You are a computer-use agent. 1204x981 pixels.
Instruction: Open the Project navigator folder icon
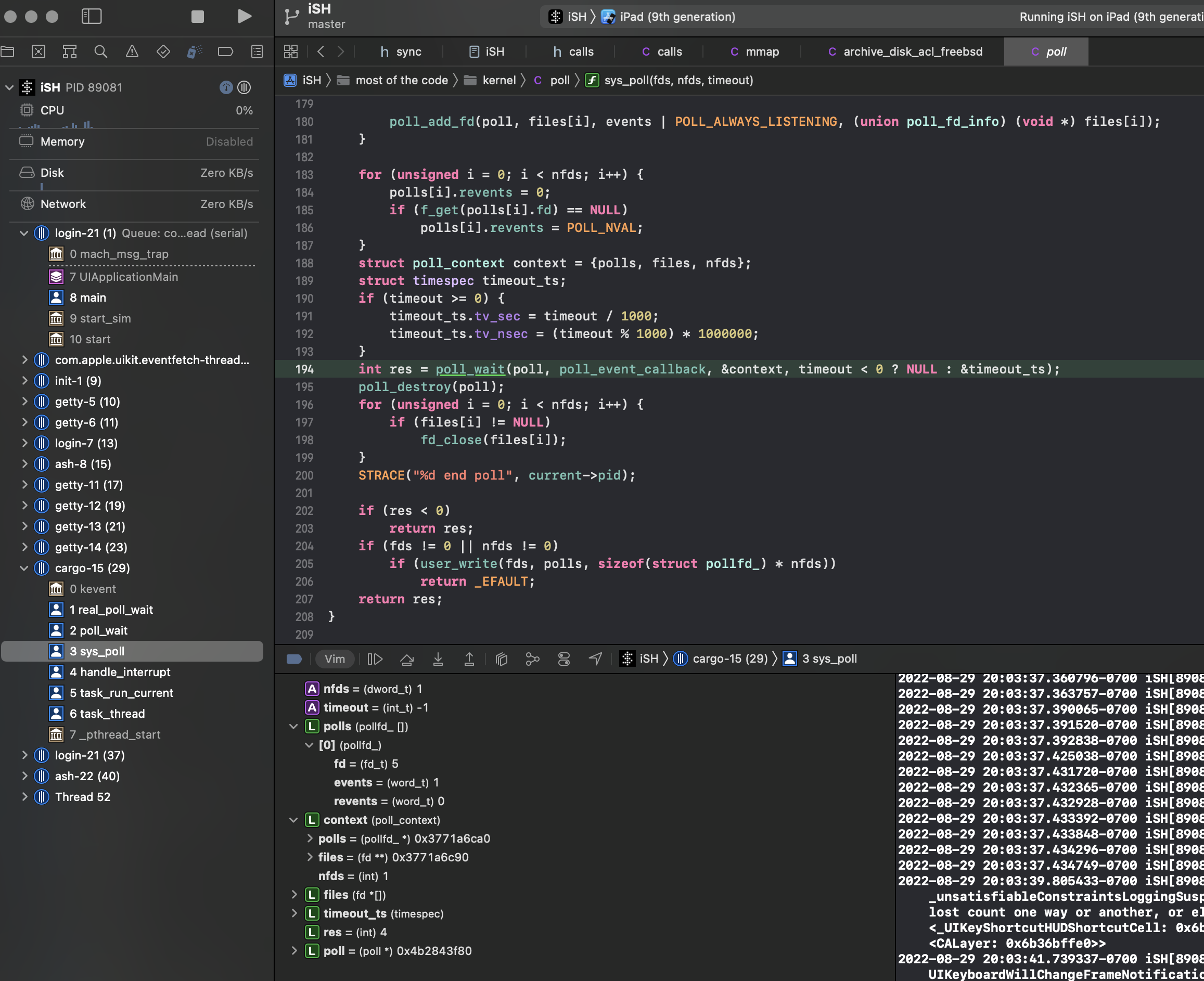click(x=8, y=52)
